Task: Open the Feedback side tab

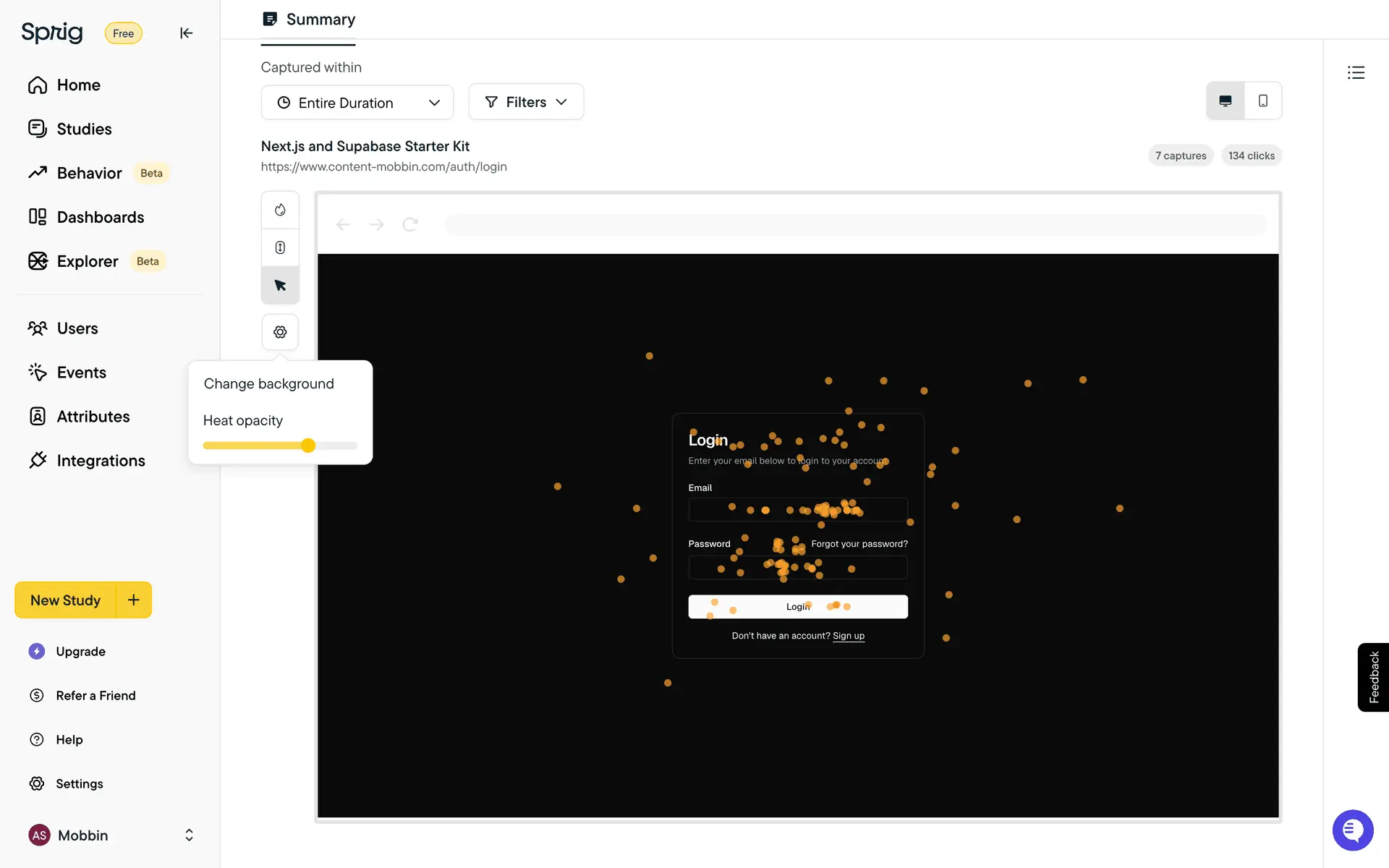Action: (1373, 677)
